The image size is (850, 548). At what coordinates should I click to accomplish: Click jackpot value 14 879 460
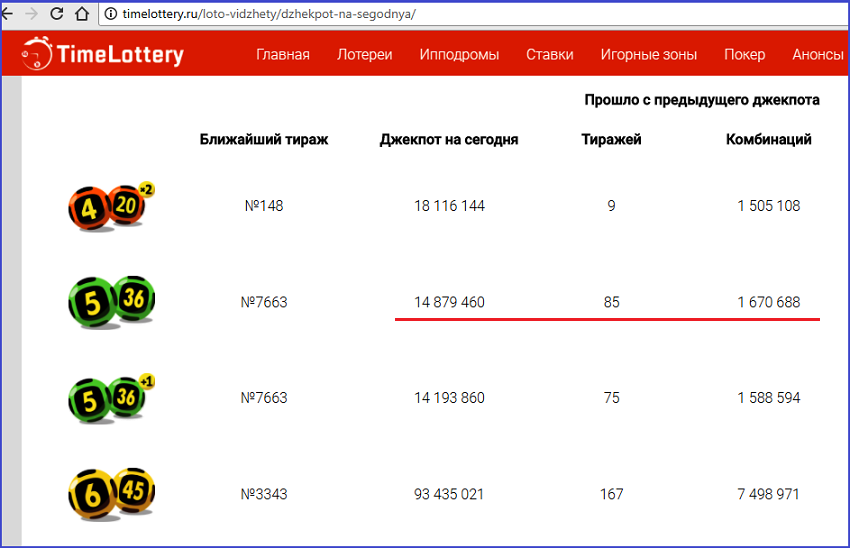[x=449, y=302]
